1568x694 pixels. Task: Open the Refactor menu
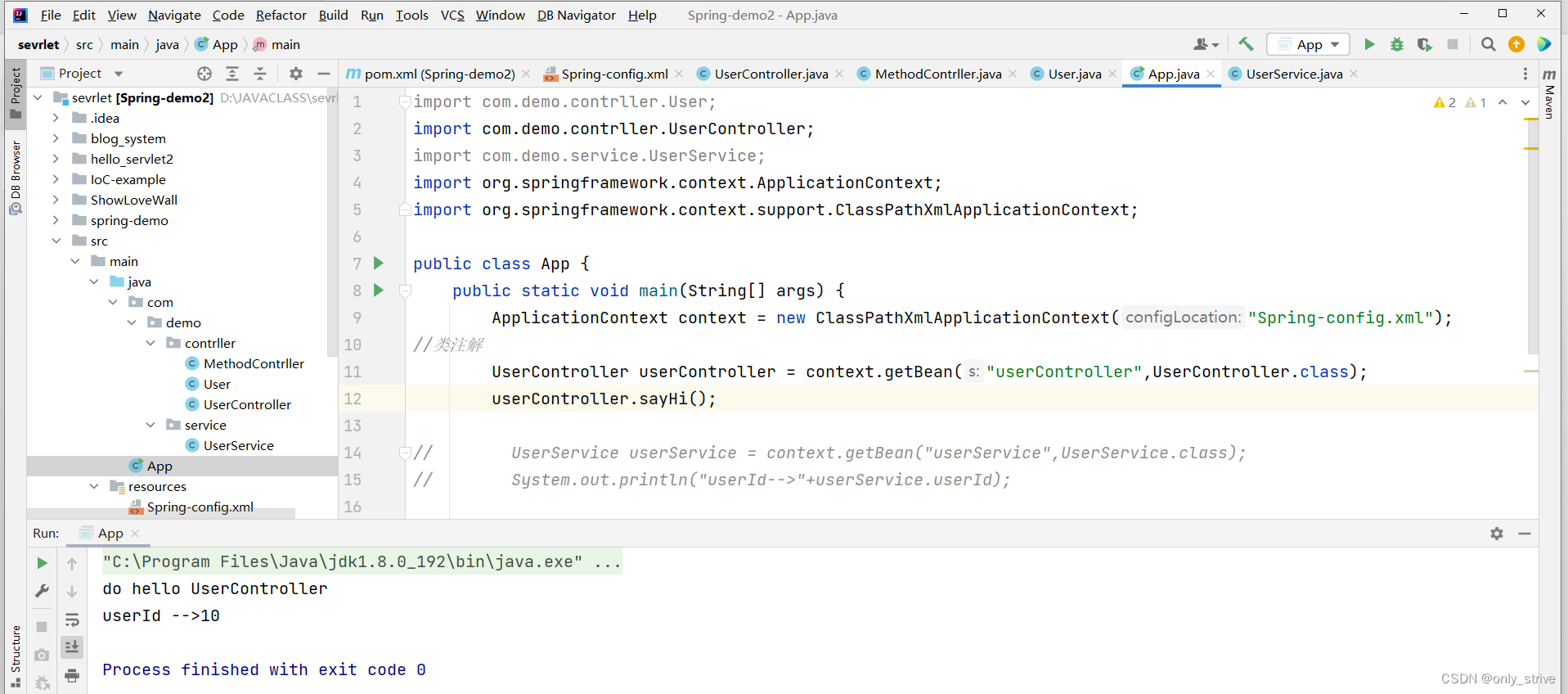281,15
